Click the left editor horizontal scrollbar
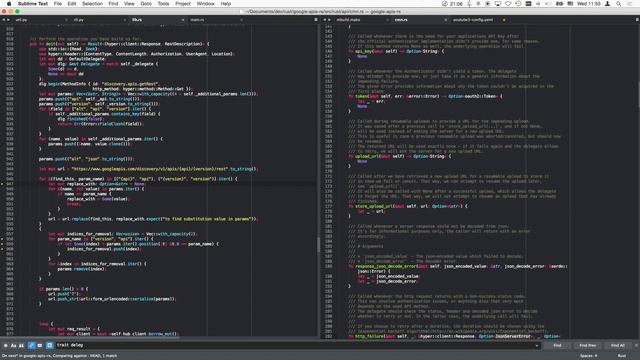The height and width of the screenshot is (360, 640). tap(90, 338)
